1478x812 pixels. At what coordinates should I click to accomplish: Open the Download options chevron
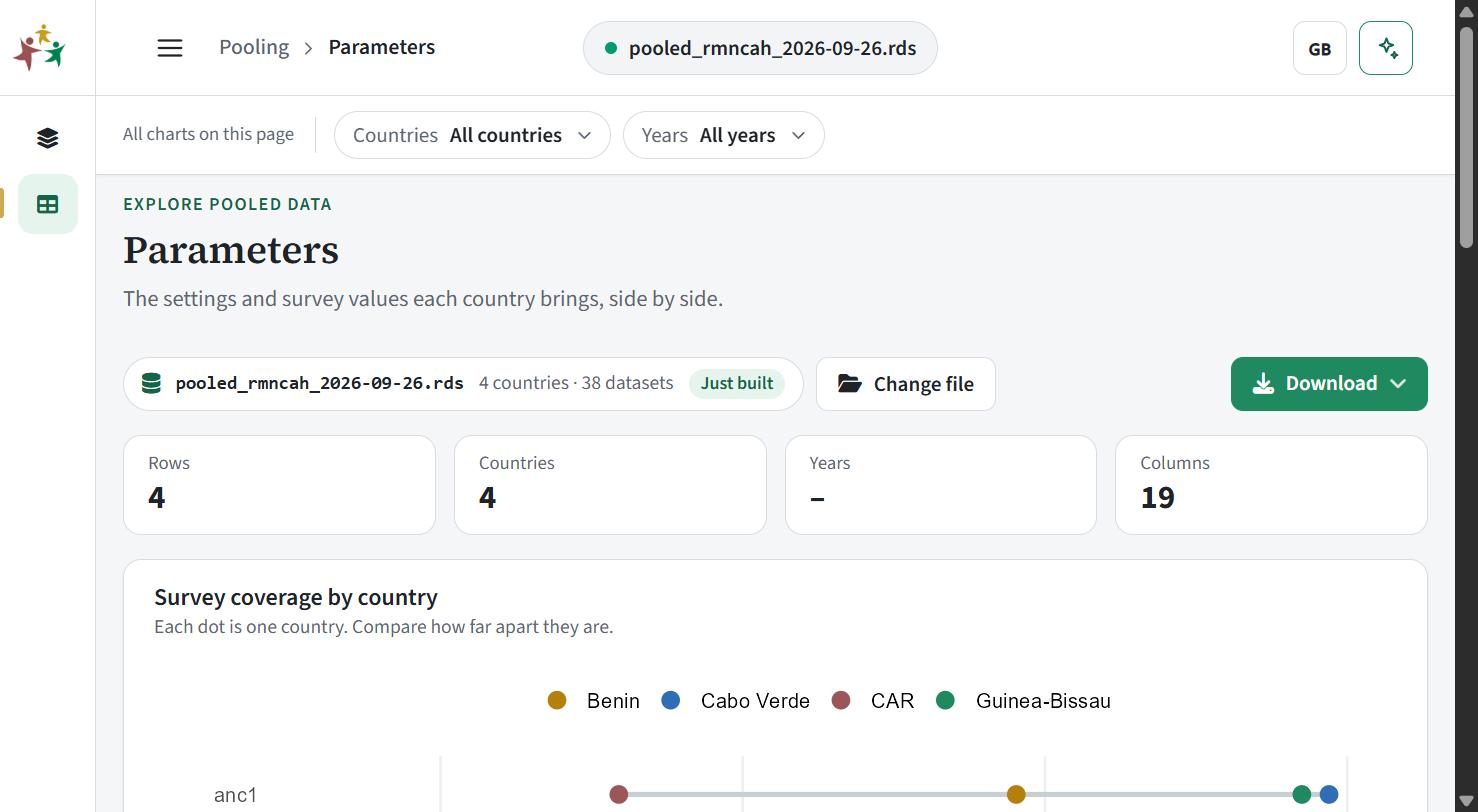click(1398, 384)
